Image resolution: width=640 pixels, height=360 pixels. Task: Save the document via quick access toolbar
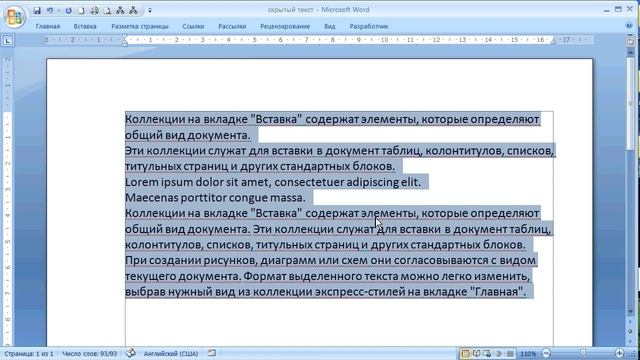[x=37, y=11]
